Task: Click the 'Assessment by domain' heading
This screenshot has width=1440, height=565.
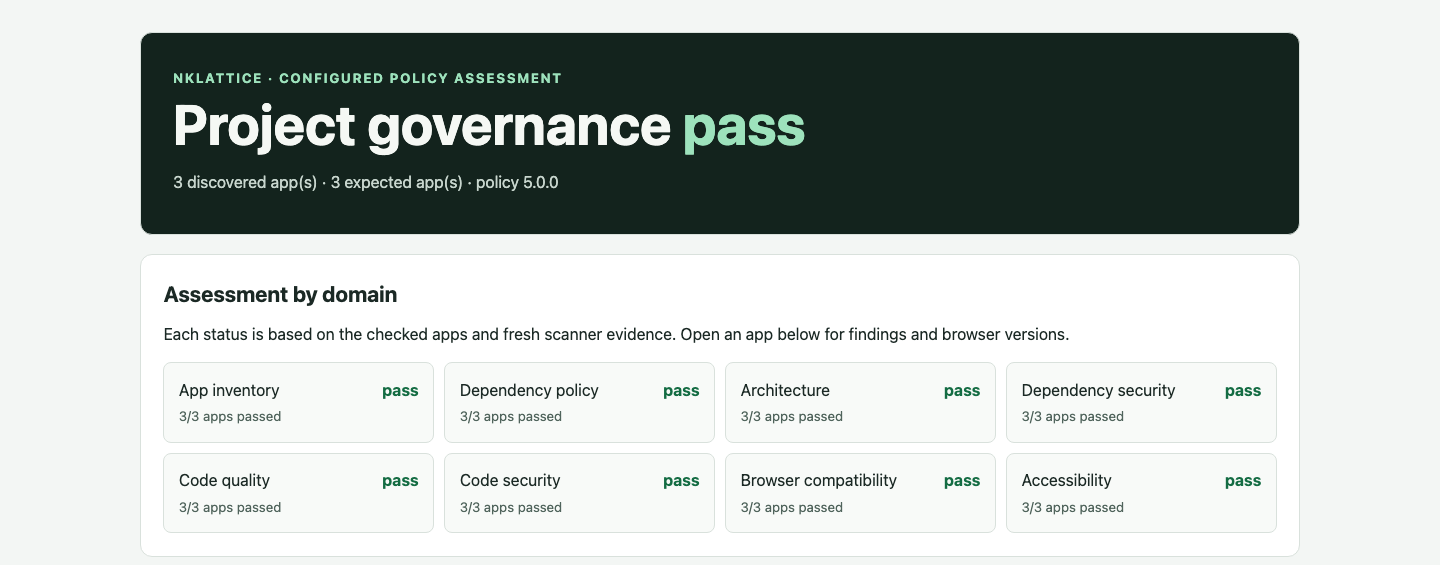Action: tap(280, 295)
